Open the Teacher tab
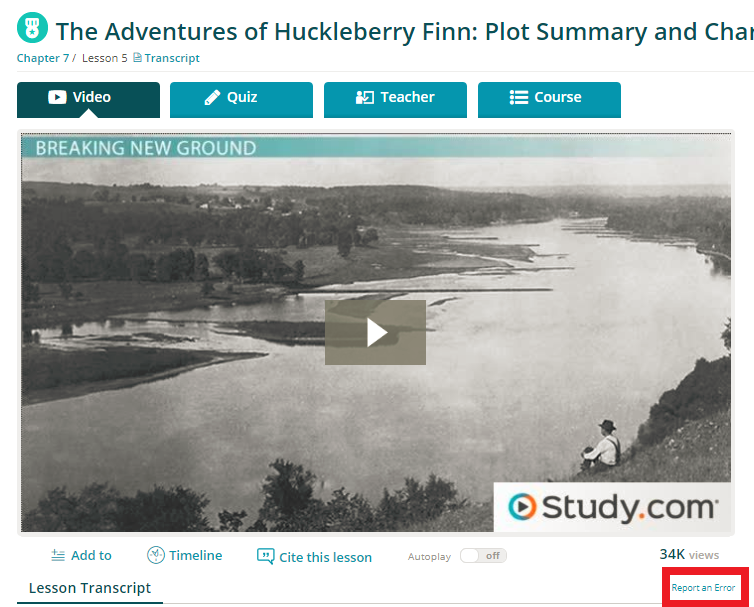The image size is (754, 607). point(395,100)
